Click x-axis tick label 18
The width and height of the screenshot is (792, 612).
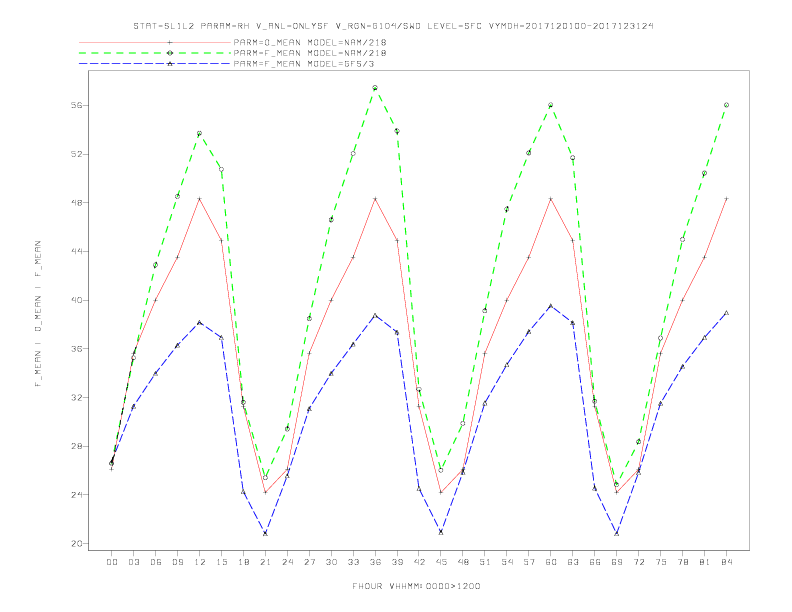243,562
